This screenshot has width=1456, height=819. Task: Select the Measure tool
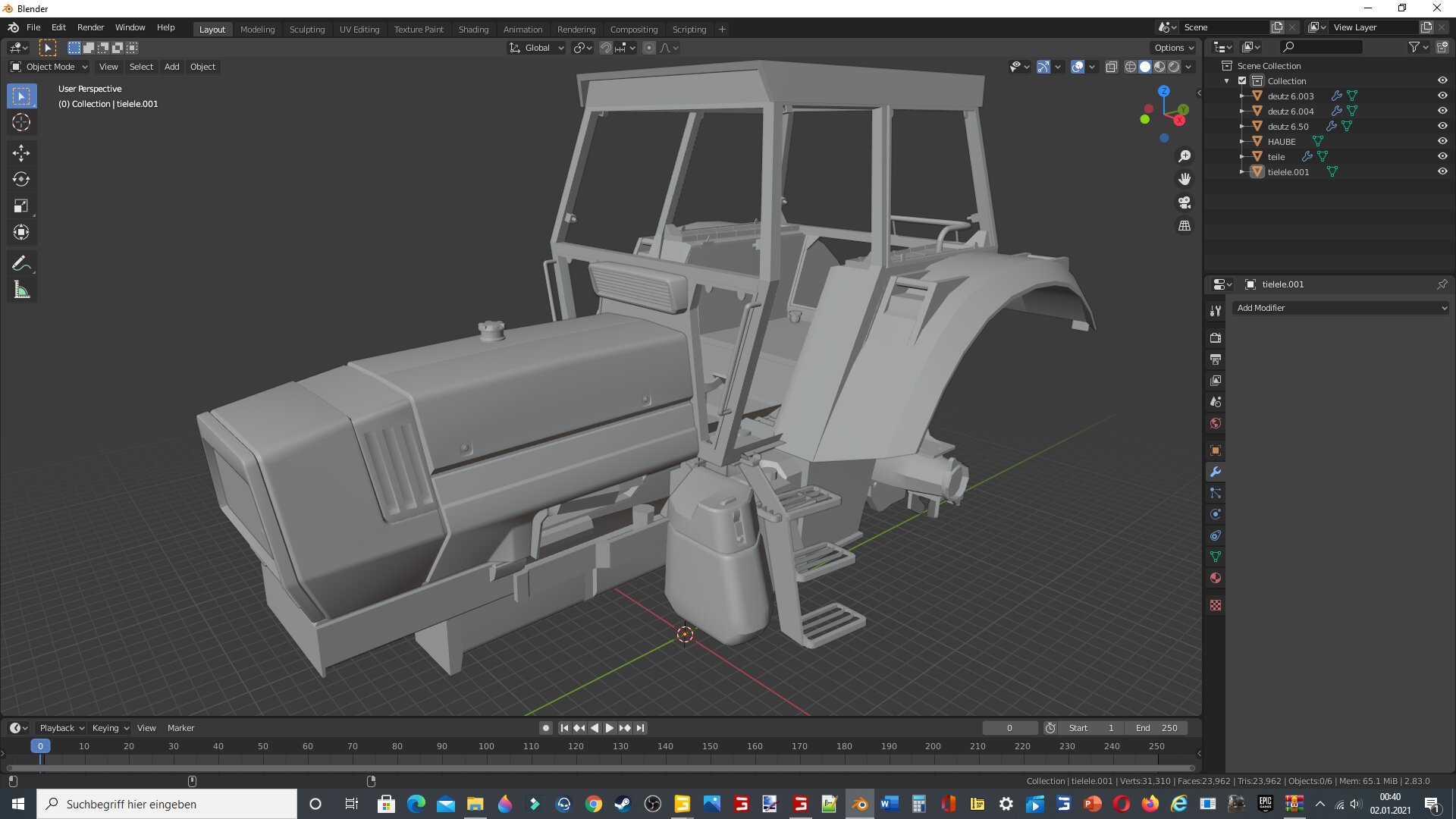pos(21,290)
